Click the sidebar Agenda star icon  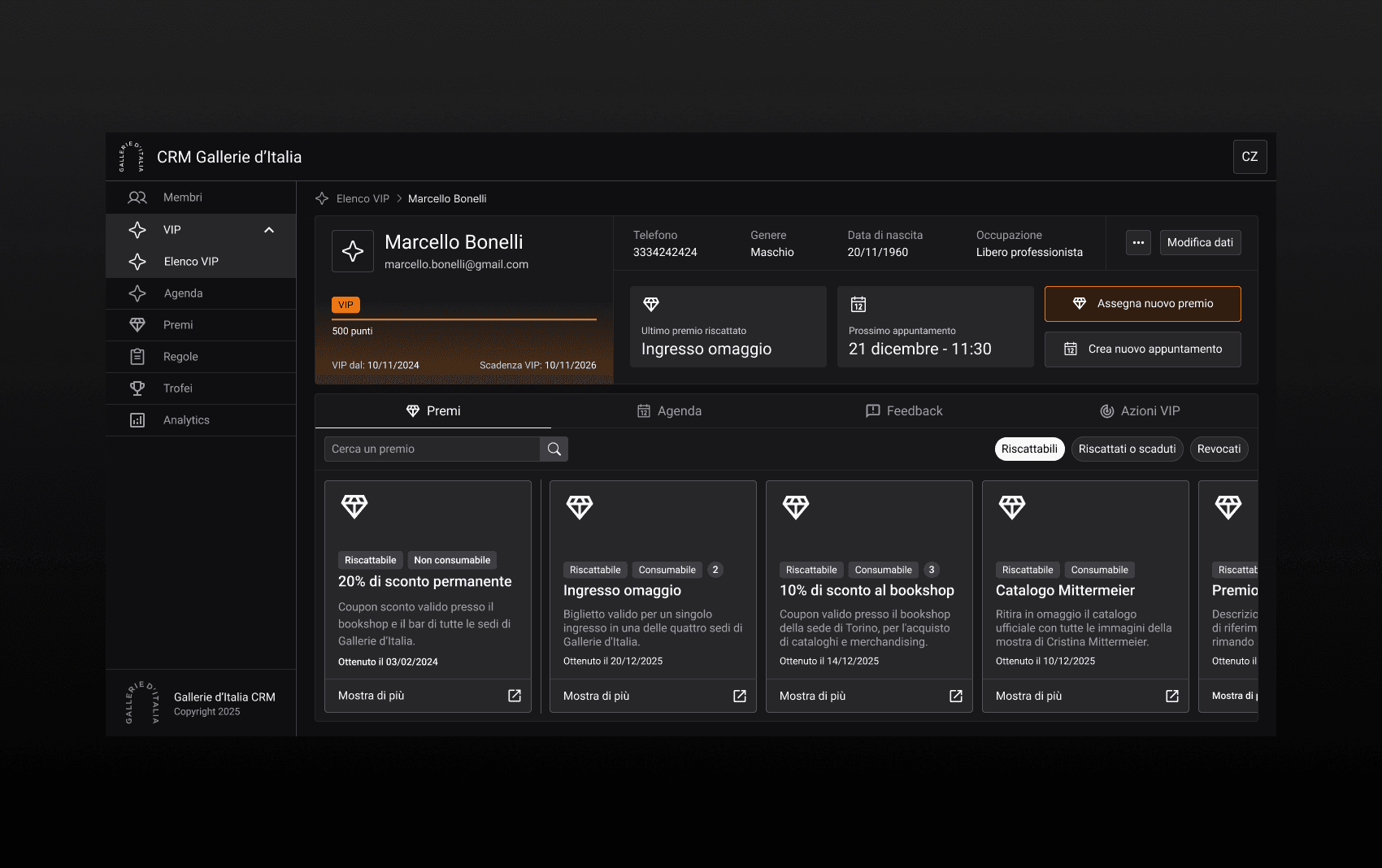137,293
